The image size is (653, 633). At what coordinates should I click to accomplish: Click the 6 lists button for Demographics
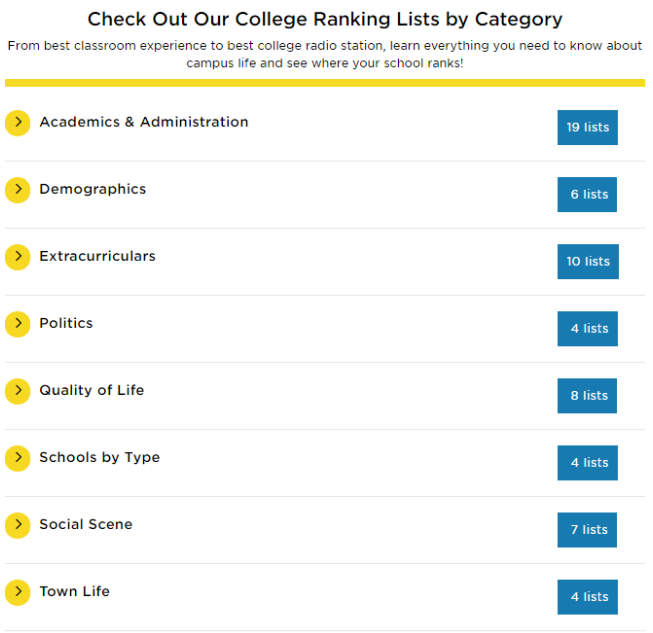[x=587, y=195]
